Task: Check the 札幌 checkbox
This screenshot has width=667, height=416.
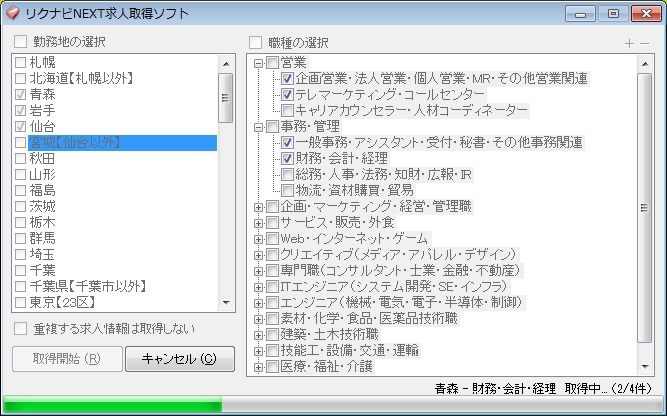Action: click(x=20, y=63)
